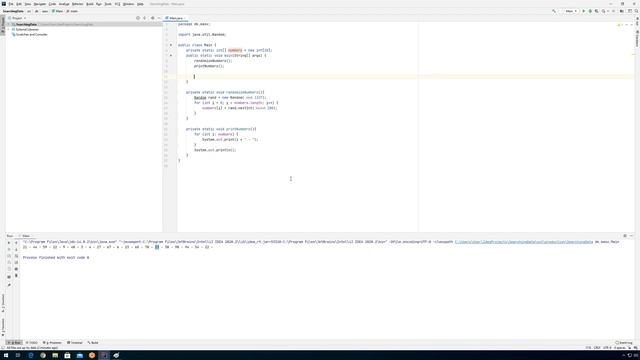The image size is (640, 360).
Task: Open the Problems tool window
Action: click(52, 343)
